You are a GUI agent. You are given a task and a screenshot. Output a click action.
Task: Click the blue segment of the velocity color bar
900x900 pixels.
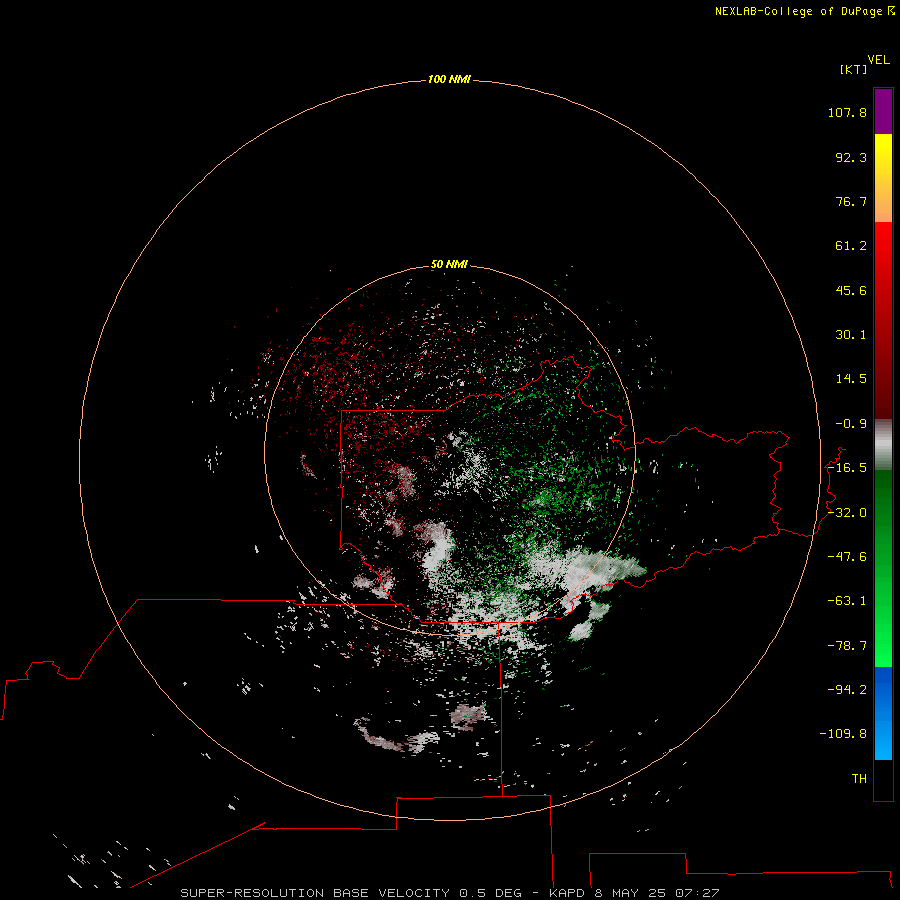(883, 713)
